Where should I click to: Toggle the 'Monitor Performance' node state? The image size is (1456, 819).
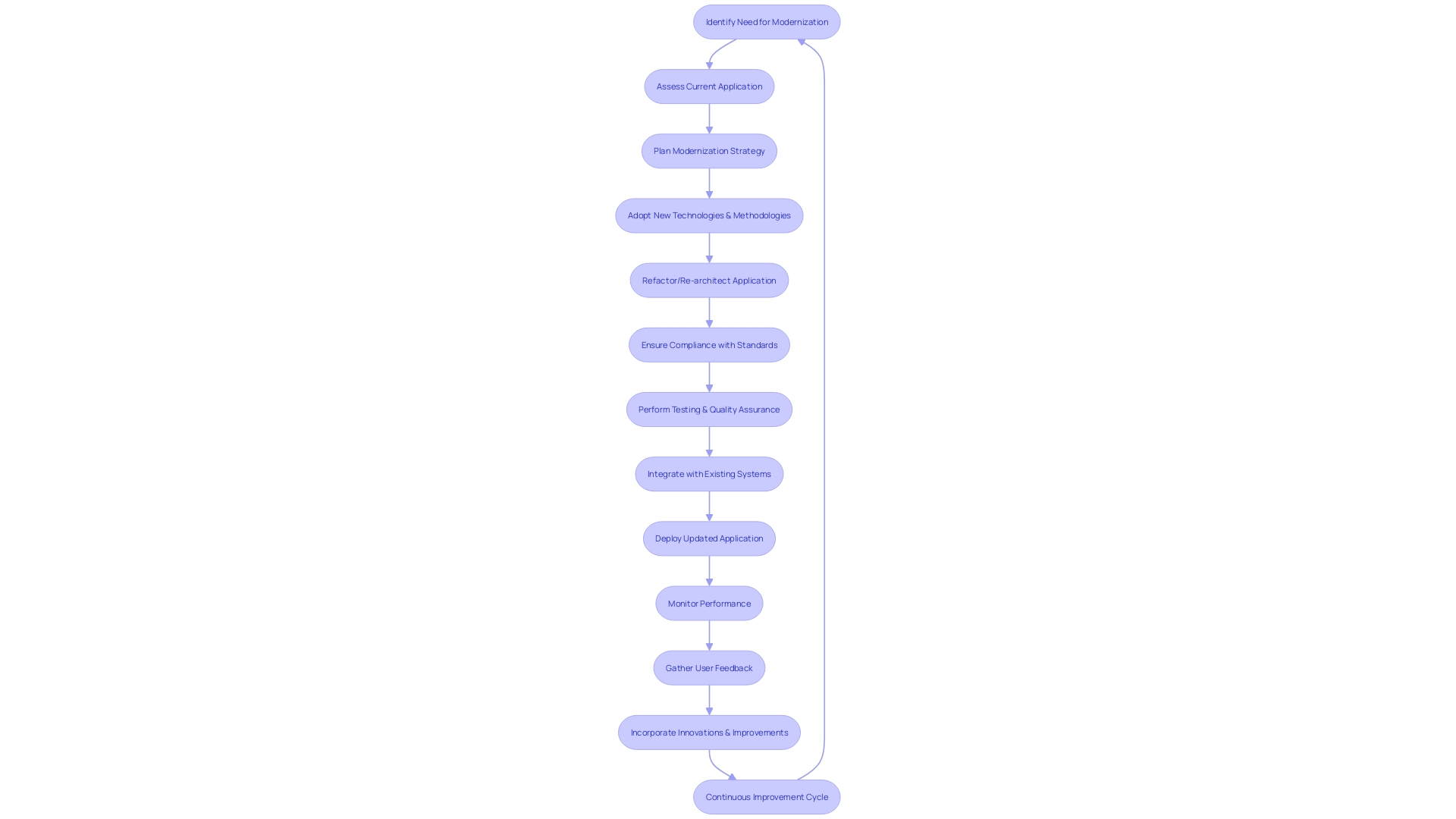tap(709, 603)
